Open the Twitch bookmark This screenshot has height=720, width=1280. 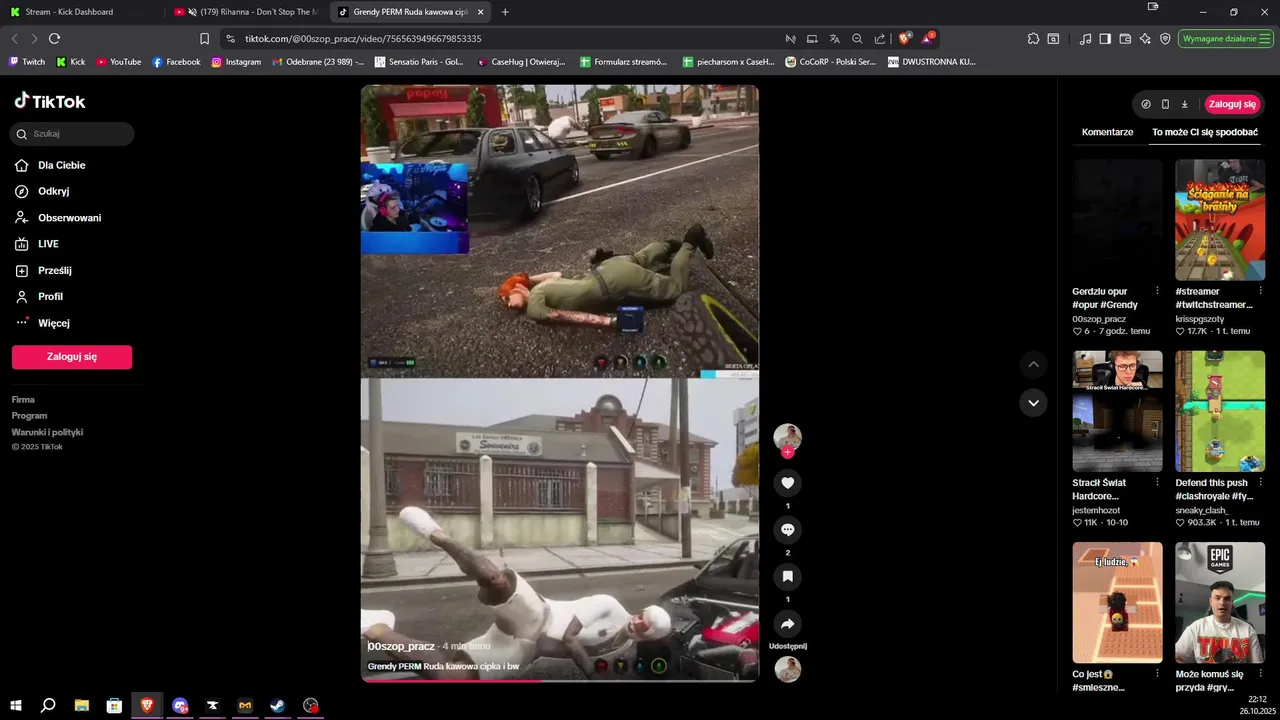(x=27, y=61)
